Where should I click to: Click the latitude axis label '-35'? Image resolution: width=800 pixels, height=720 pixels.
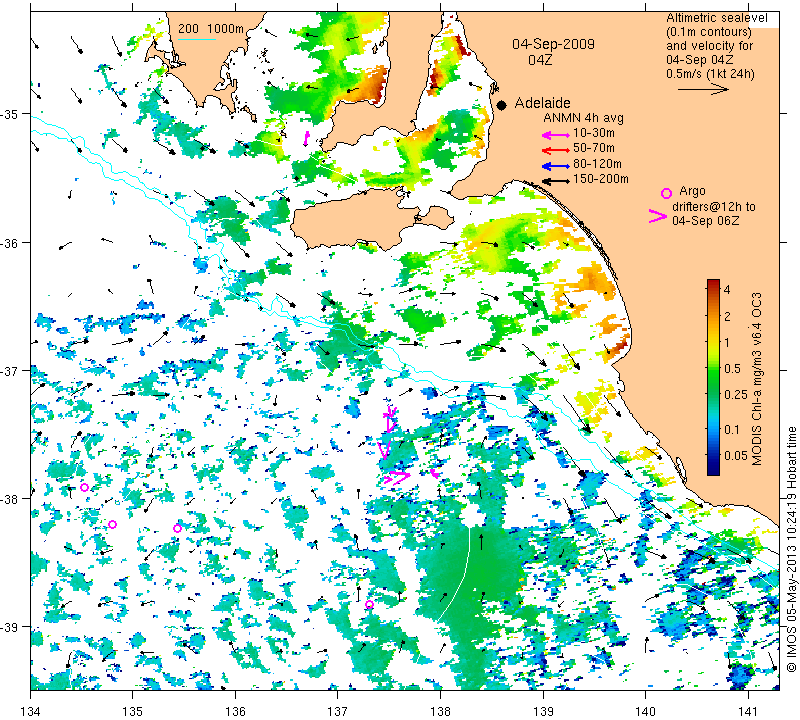(x=9, y=113)
